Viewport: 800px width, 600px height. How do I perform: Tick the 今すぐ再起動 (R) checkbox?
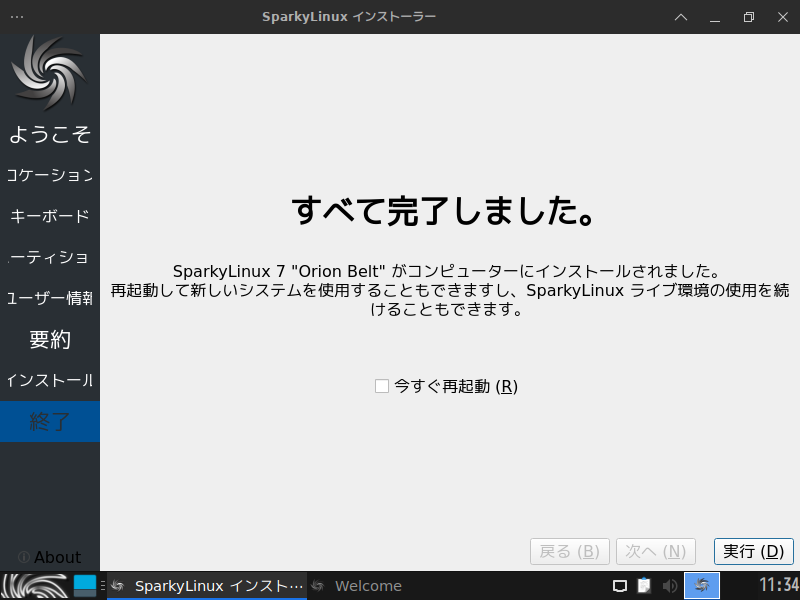click(x=382, y=386)
